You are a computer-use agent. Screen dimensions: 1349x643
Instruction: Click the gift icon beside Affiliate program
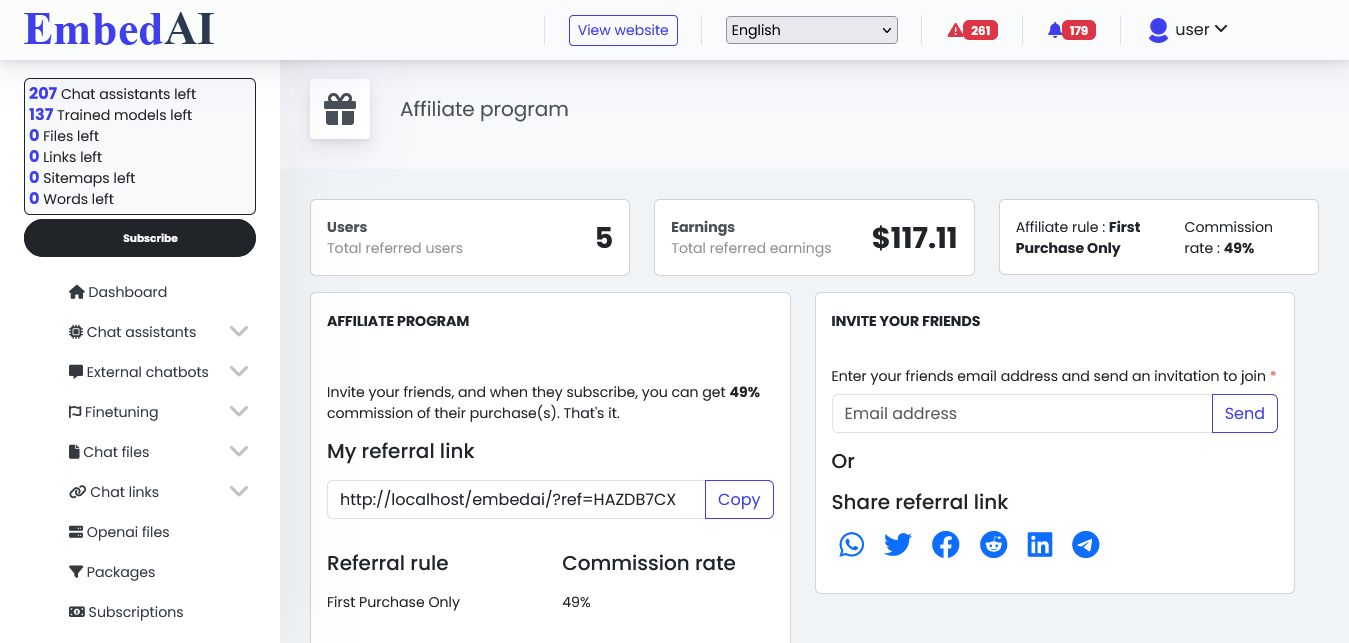[340, 109]
